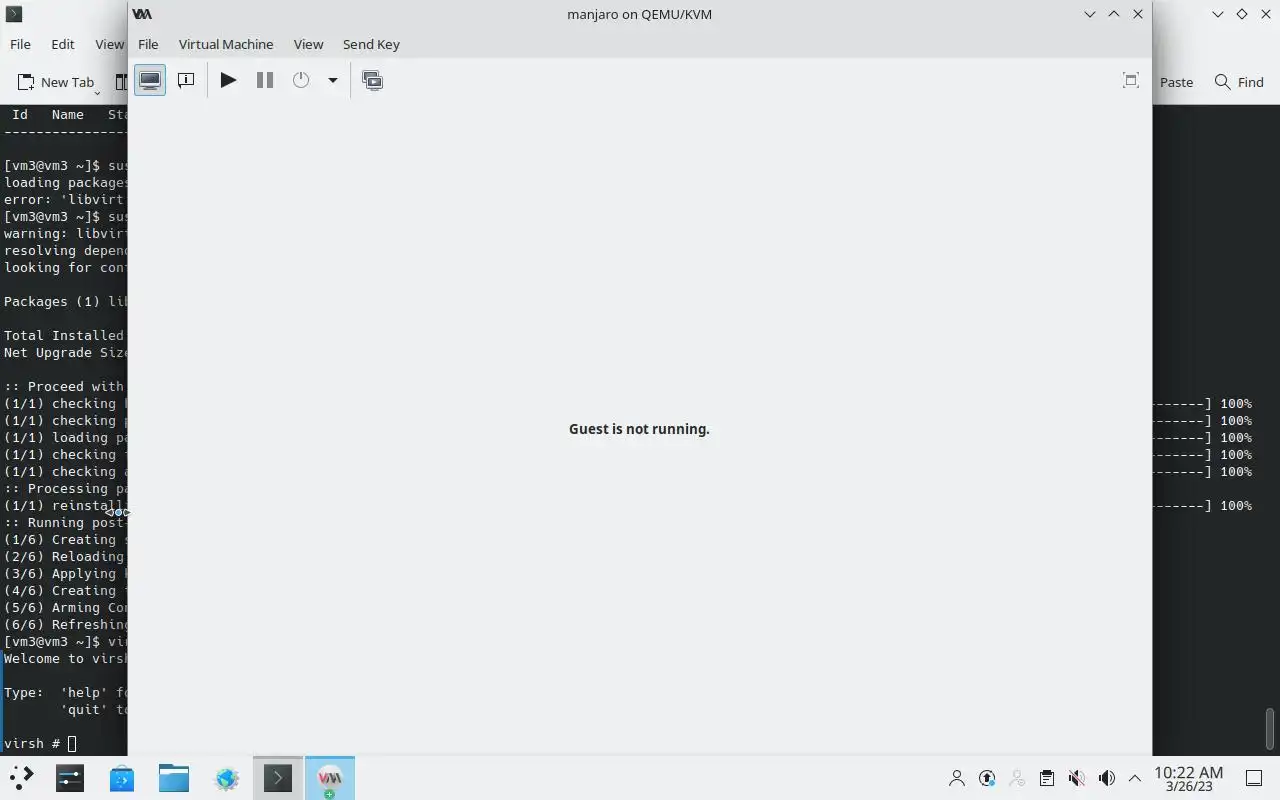Open the Manjaro application launcher

[21, 778]
